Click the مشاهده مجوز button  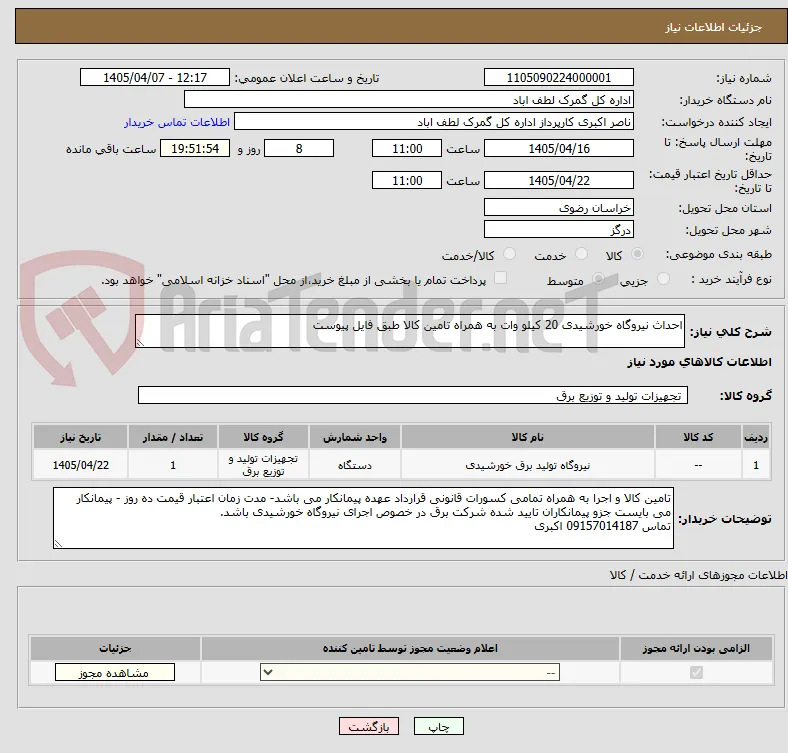[115, 673]
